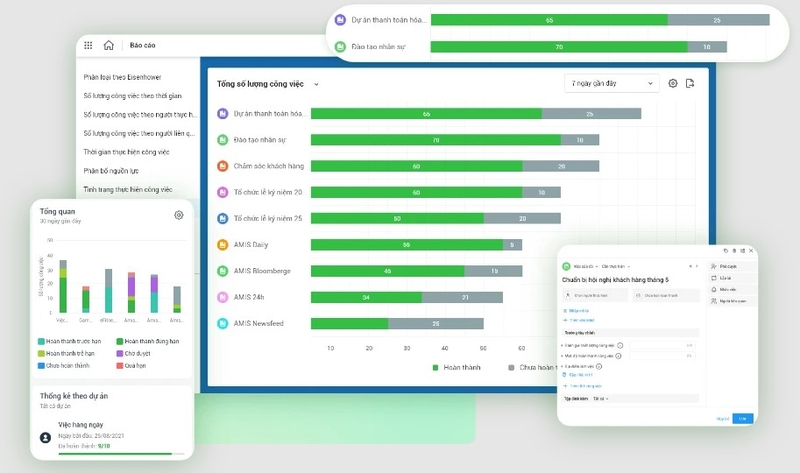Open Số lượng công việc theo thời gian report
The width and height of the screenshot is (800, 473).
[x=133, y=96]
